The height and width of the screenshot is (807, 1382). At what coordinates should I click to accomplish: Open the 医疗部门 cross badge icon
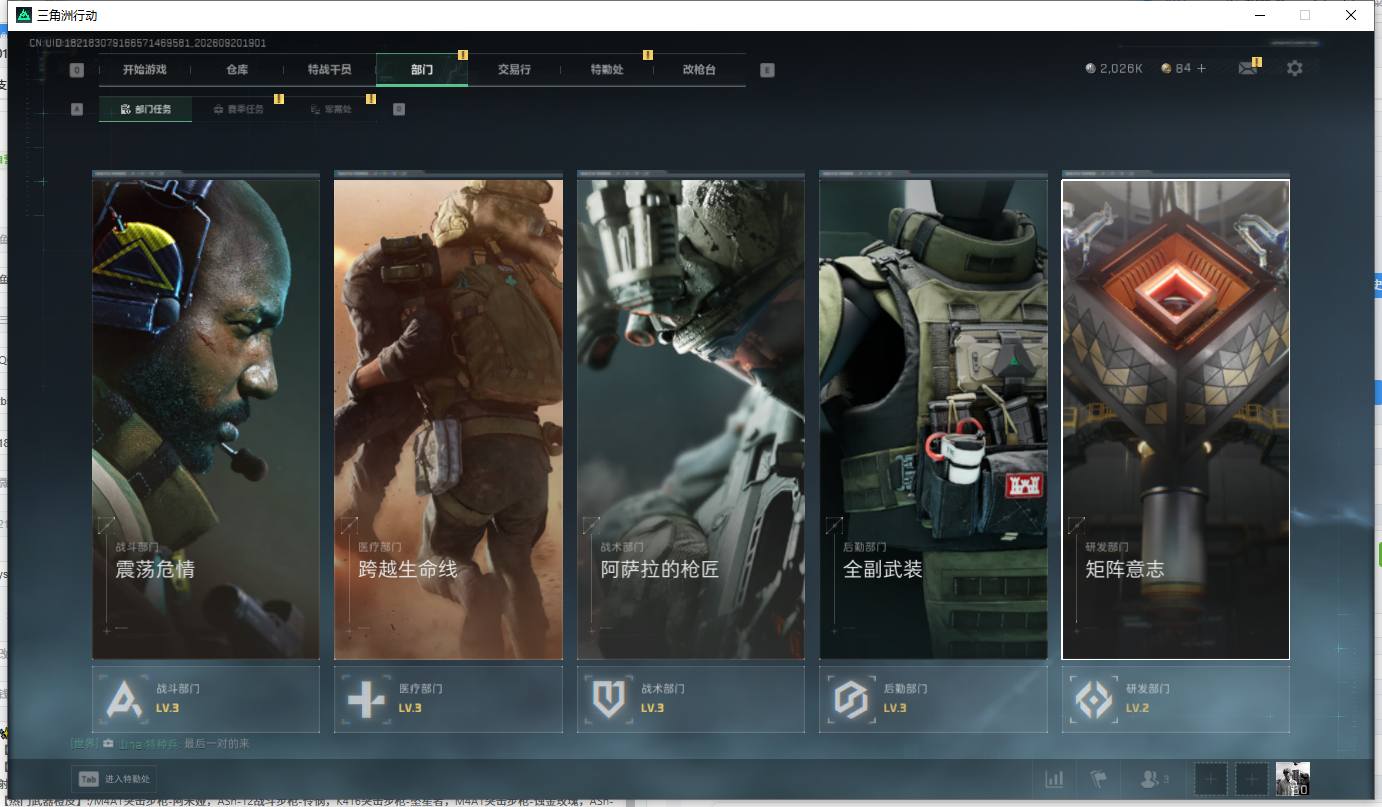pyautogui.click(x=366, y=699)
